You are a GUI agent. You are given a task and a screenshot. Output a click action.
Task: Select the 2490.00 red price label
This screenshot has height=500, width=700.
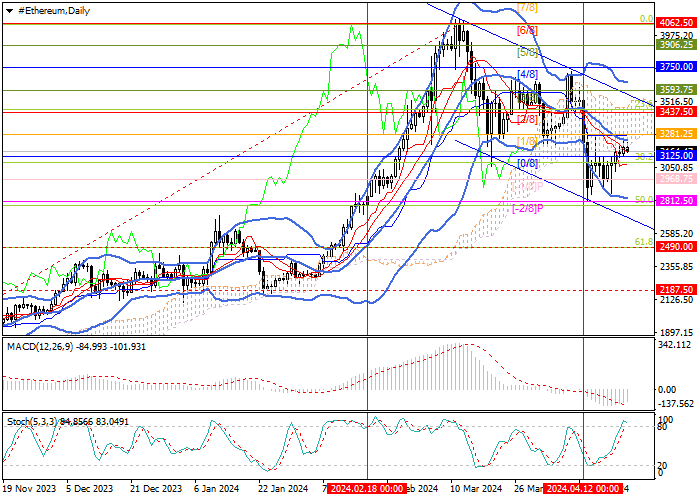coord(676,246)
